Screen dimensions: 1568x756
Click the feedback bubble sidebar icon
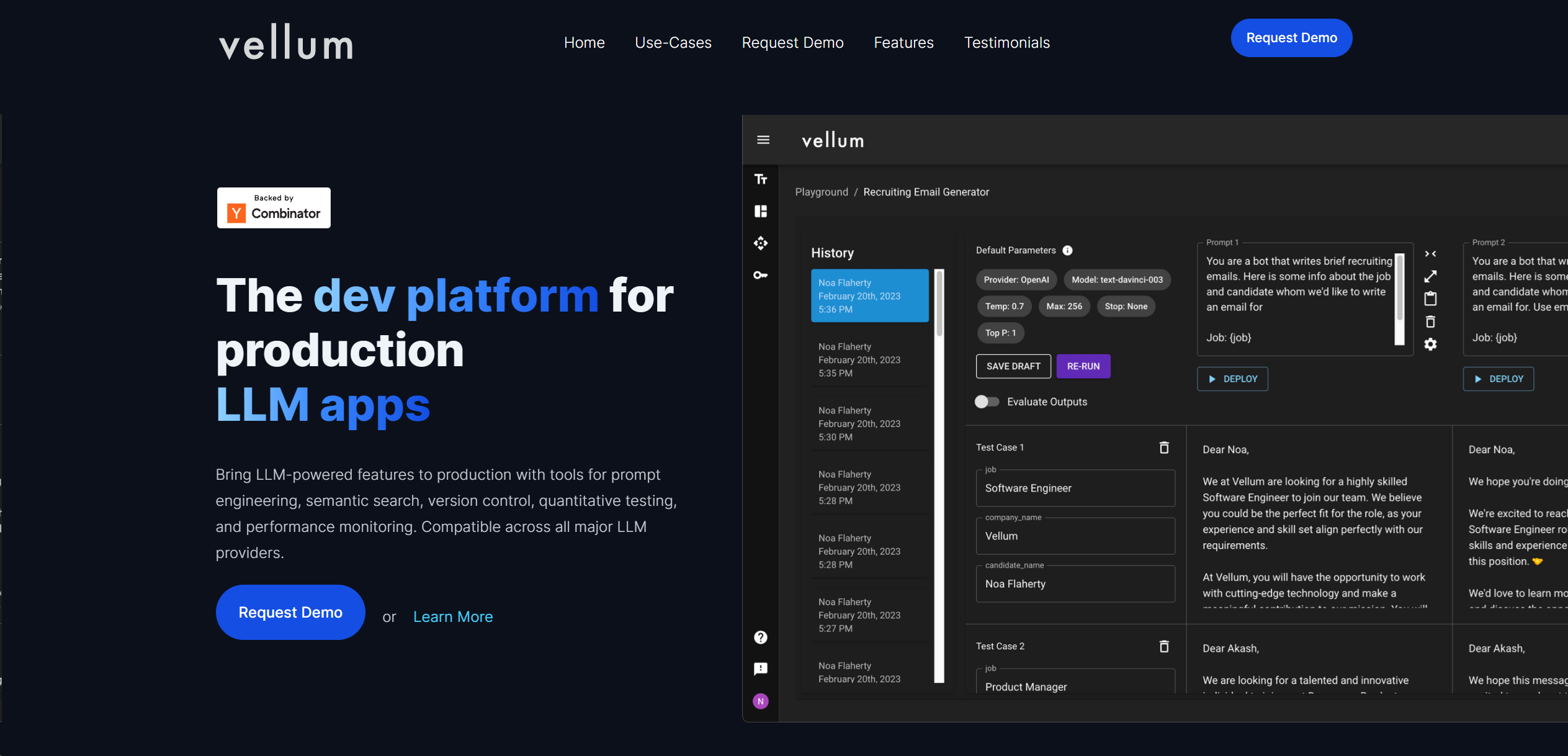[x=761, y=669]
